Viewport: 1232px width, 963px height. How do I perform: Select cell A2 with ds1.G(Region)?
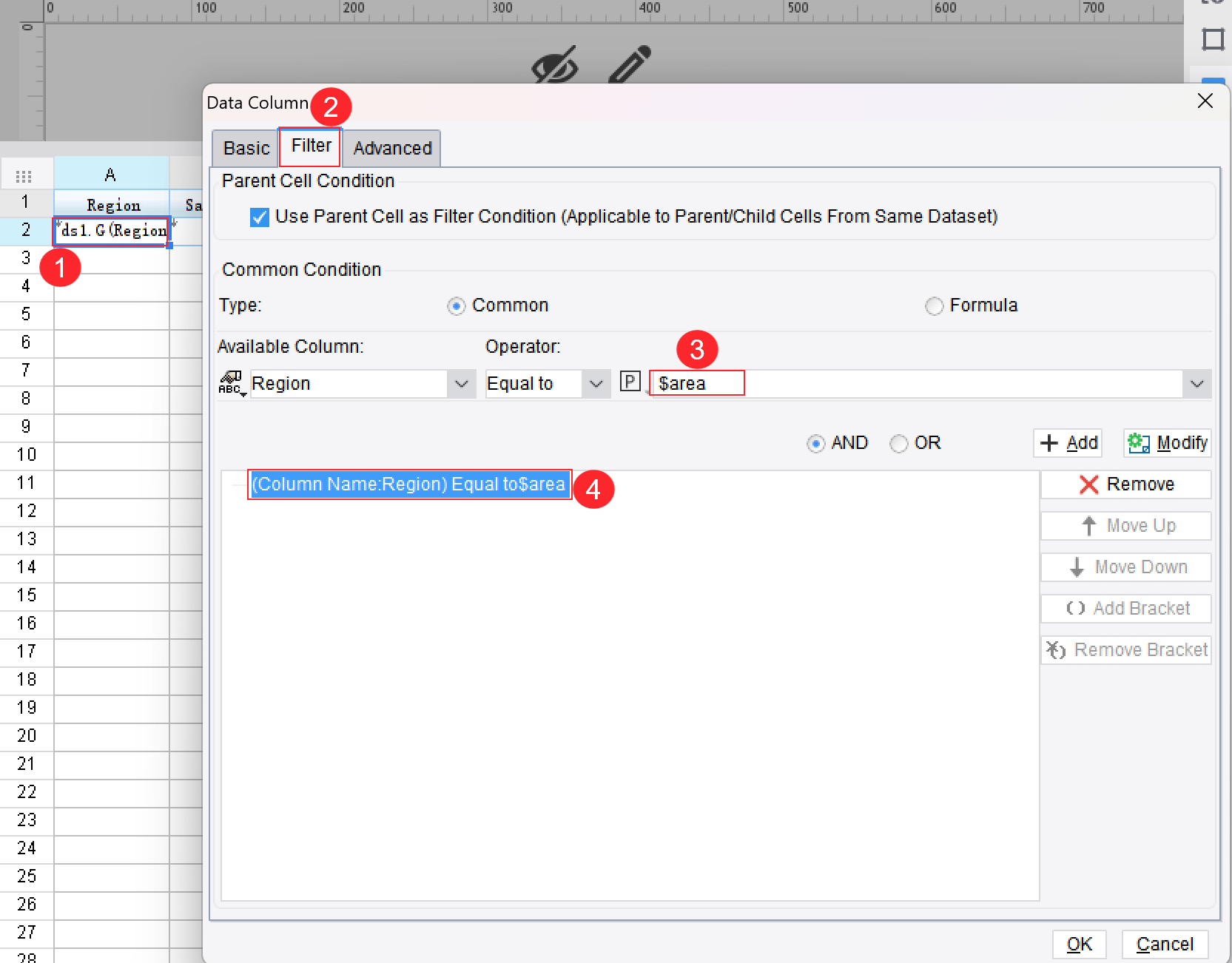coord(112,231)
